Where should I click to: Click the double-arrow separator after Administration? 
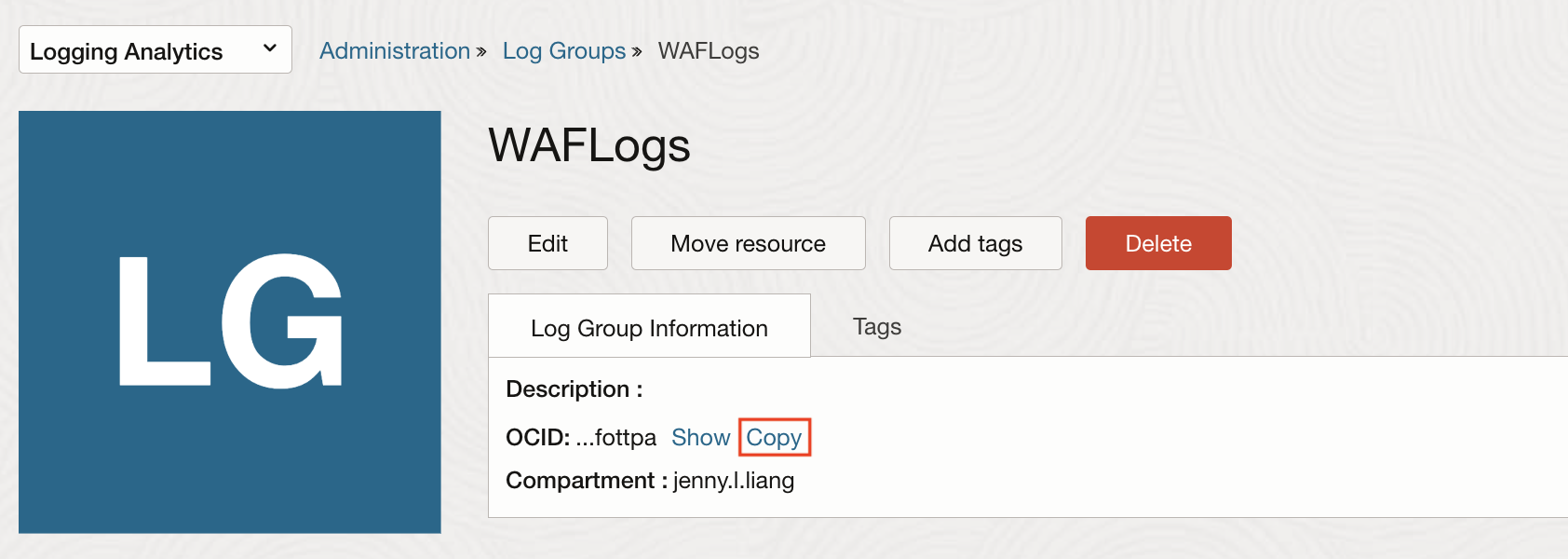pyautogui.click(x=481, y=52)
